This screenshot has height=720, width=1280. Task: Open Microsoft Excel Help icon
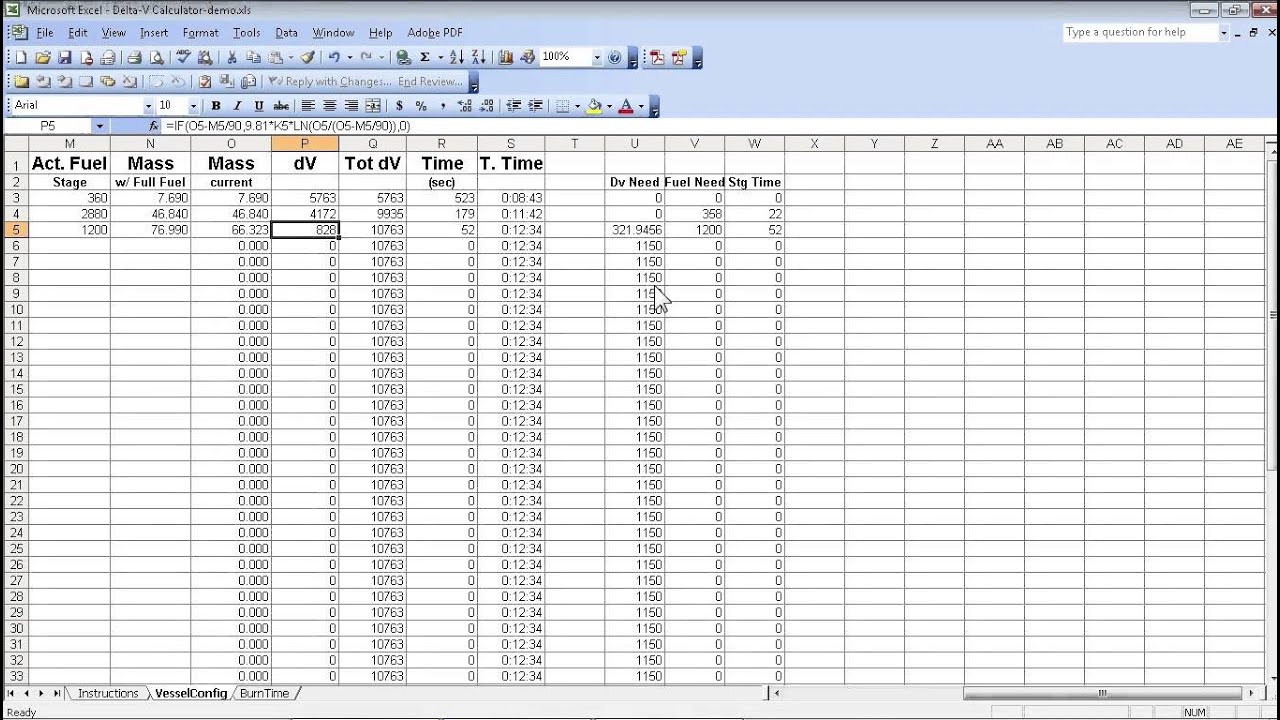[x=614, y=58]
